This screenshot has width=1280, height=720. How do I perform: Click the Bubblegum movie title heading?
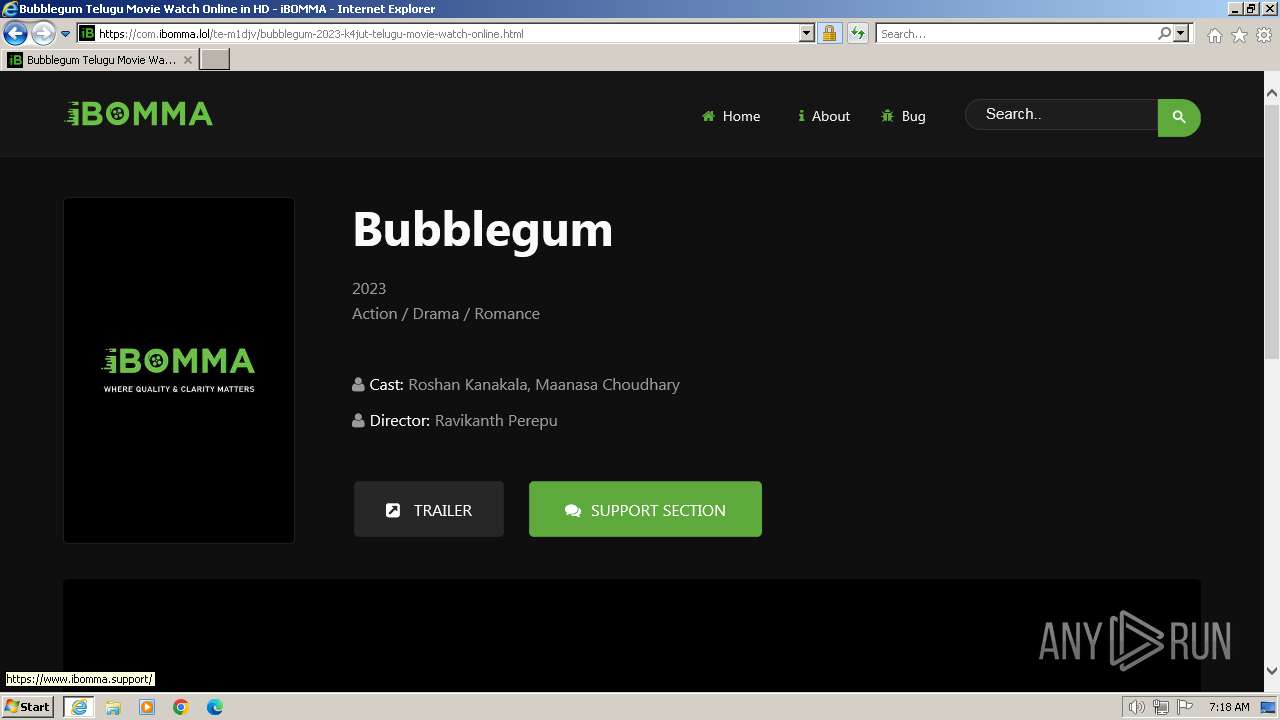point(482,230)
